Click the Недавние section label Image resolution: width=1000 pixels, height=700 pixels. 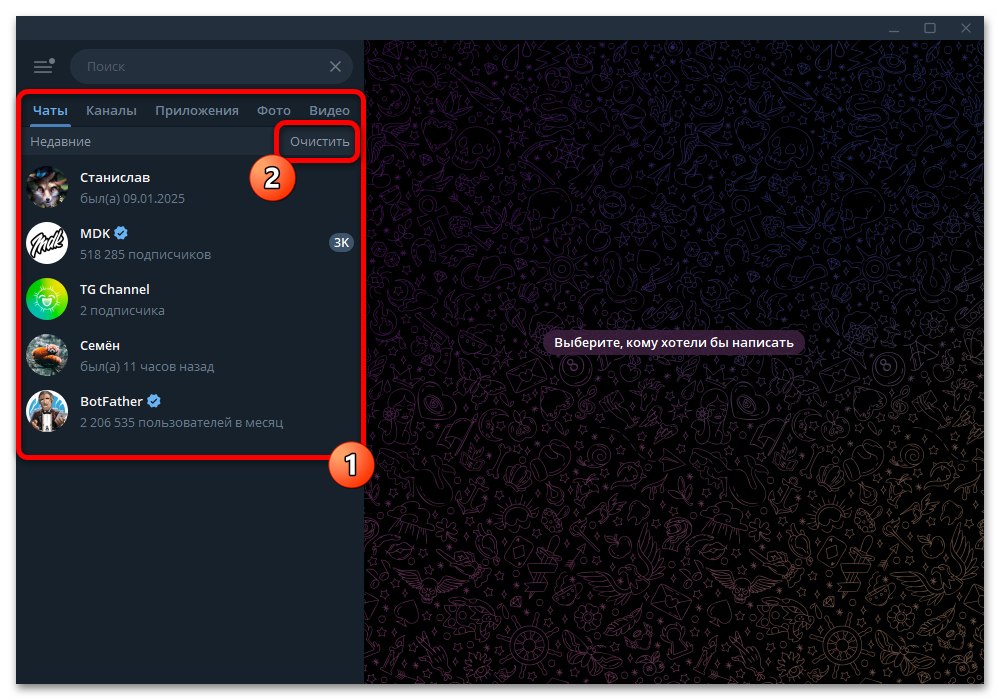(x=61, y=142)
